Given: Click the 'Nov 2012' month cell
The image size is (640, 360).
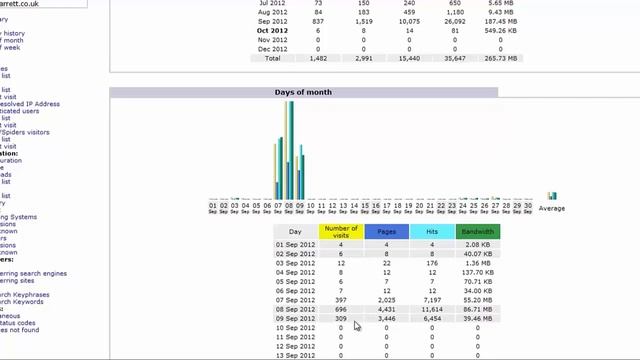Looking at the screenshot, I should 273,40.
